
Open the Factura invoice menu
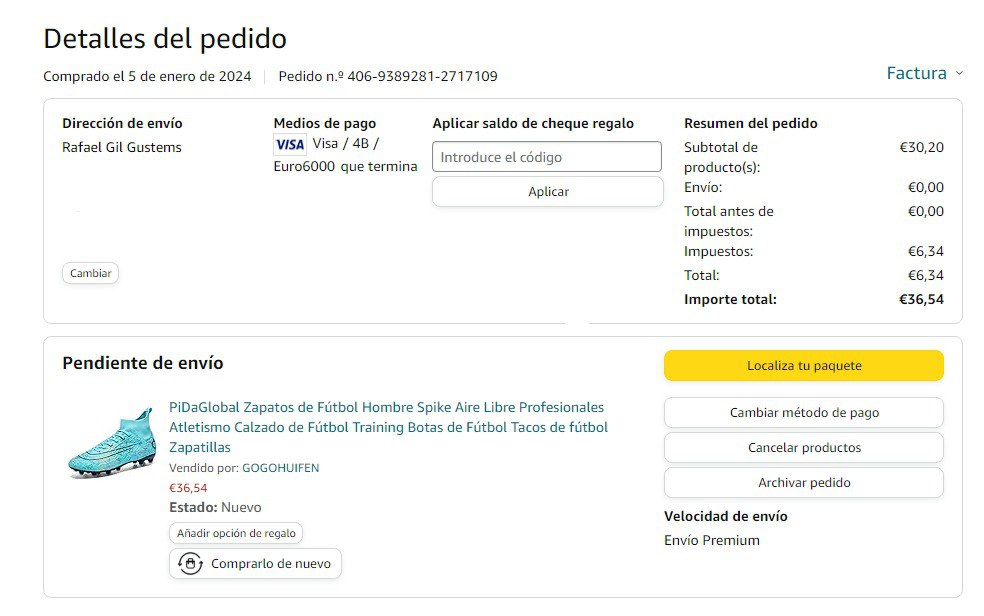916,73
